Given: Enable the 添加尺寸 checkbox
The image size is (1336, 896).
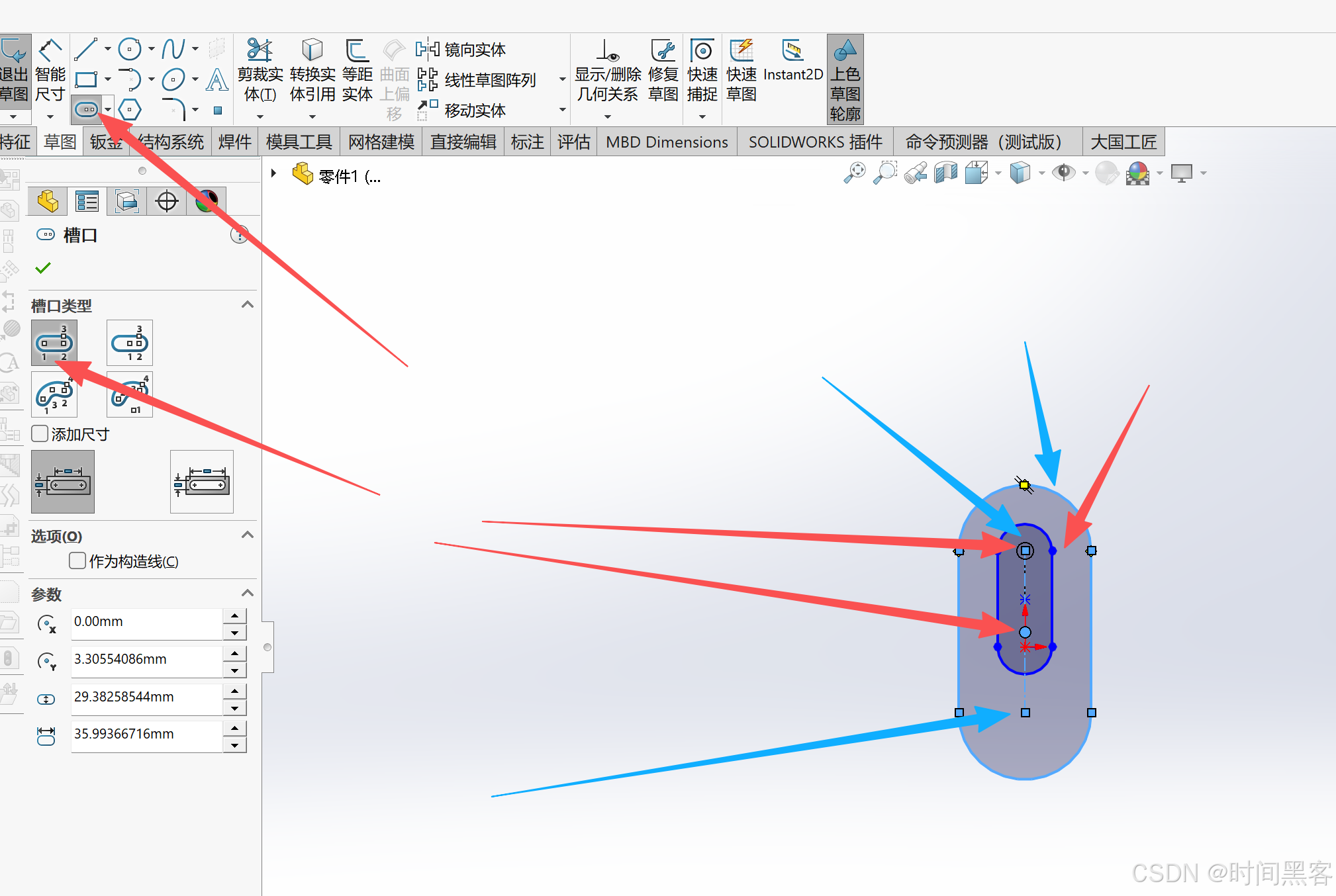Looking at the screenshot, I should [40, 434].
